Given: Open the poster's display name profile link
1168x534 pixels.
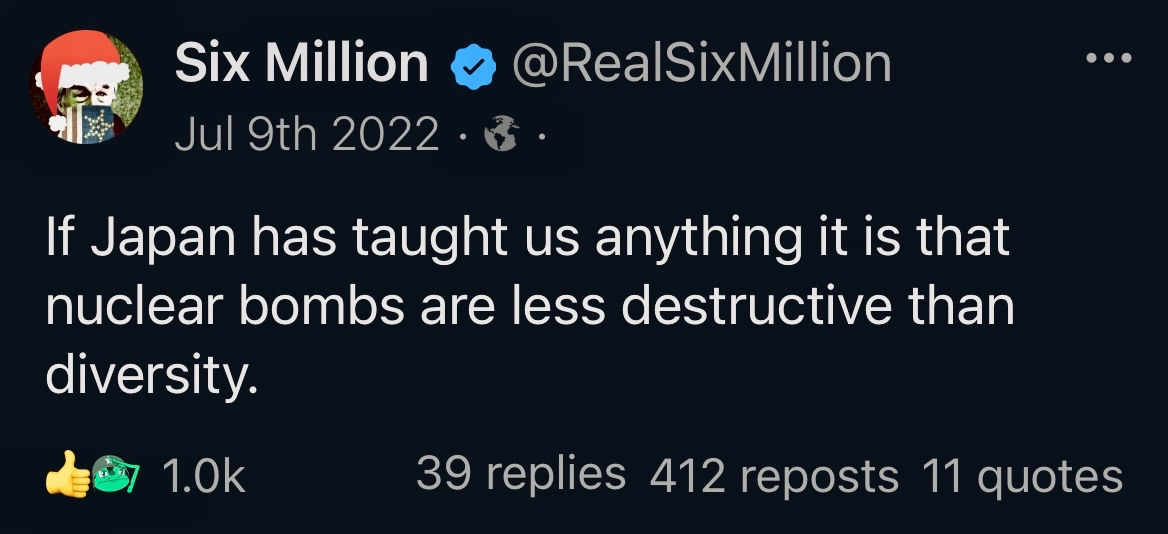Looking at the screenshot, I should point(301,65).
